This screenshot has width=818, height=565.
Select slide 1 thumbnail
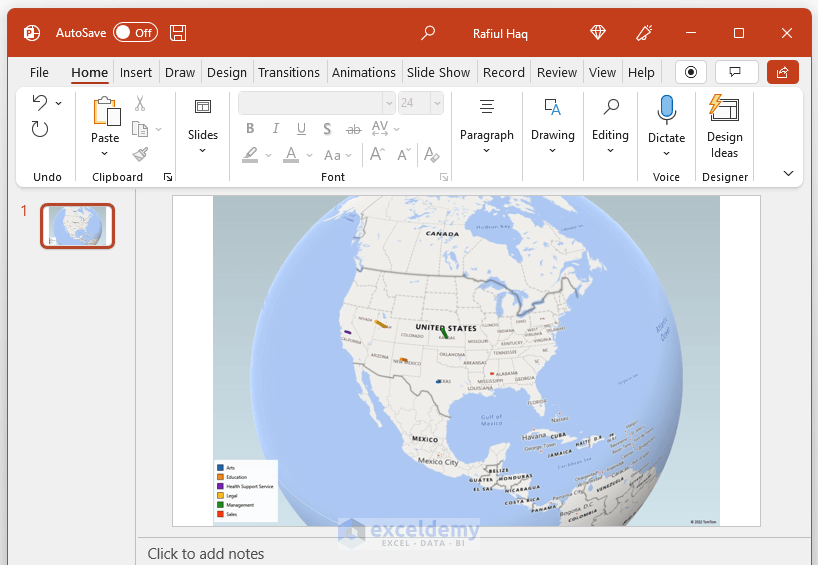(x=78, y=226)
